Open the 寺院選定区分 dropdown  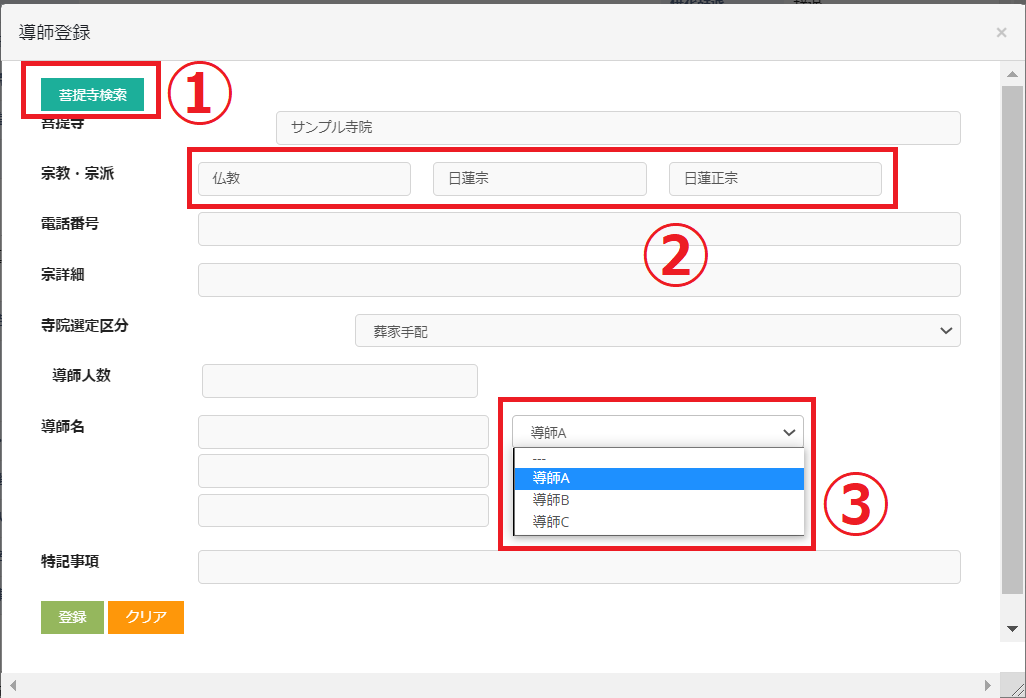tap(657, 331)
